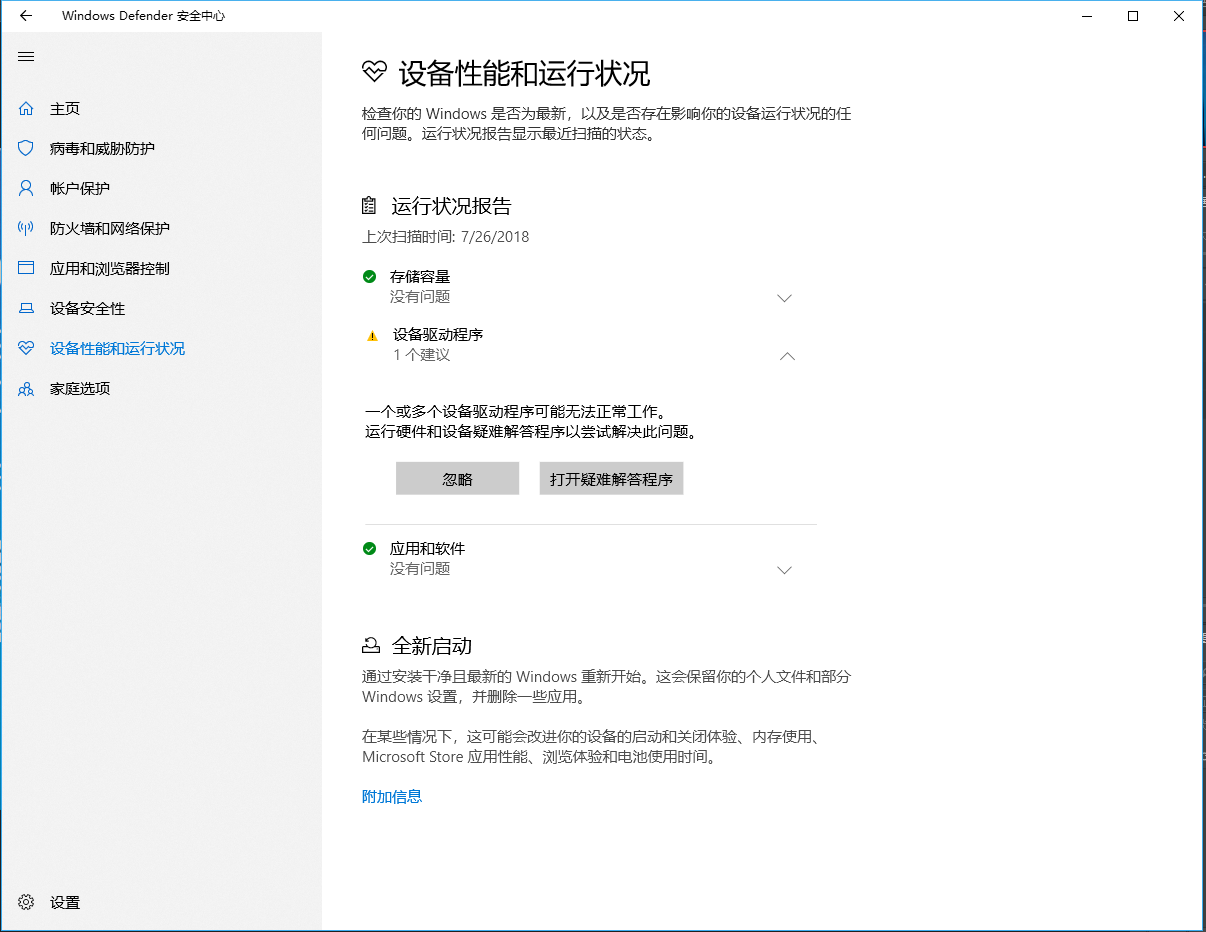1206x932 pixels.
Task: Open 帐户保护 from the sidebar
Action: pyautogui.click(x=87, y=188)
